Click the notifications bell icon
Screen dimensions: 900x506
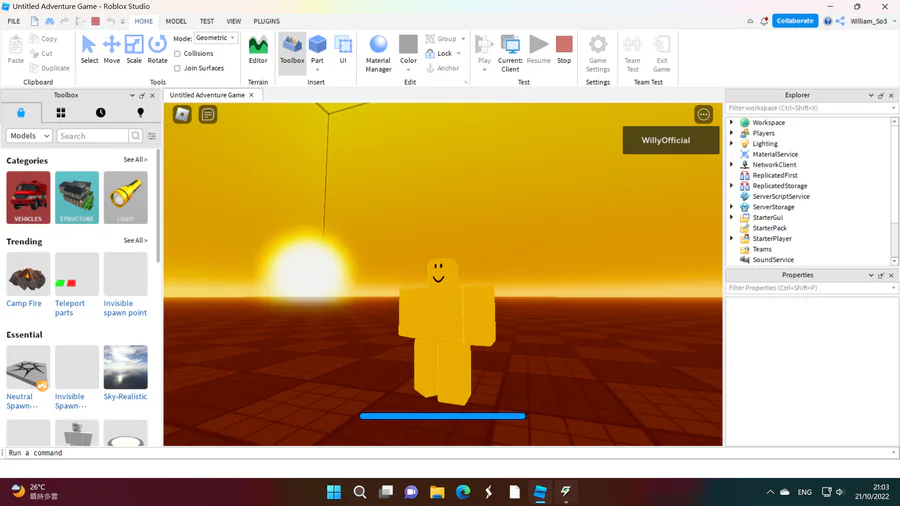pos(764,21)
